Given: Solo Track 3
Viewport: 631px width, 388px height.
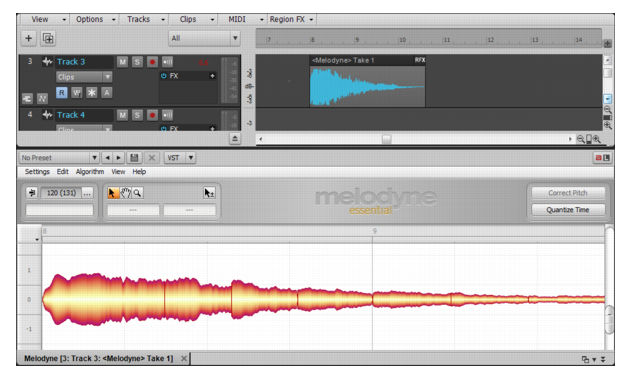Looking at the screenshot, I should pos(137,62).
